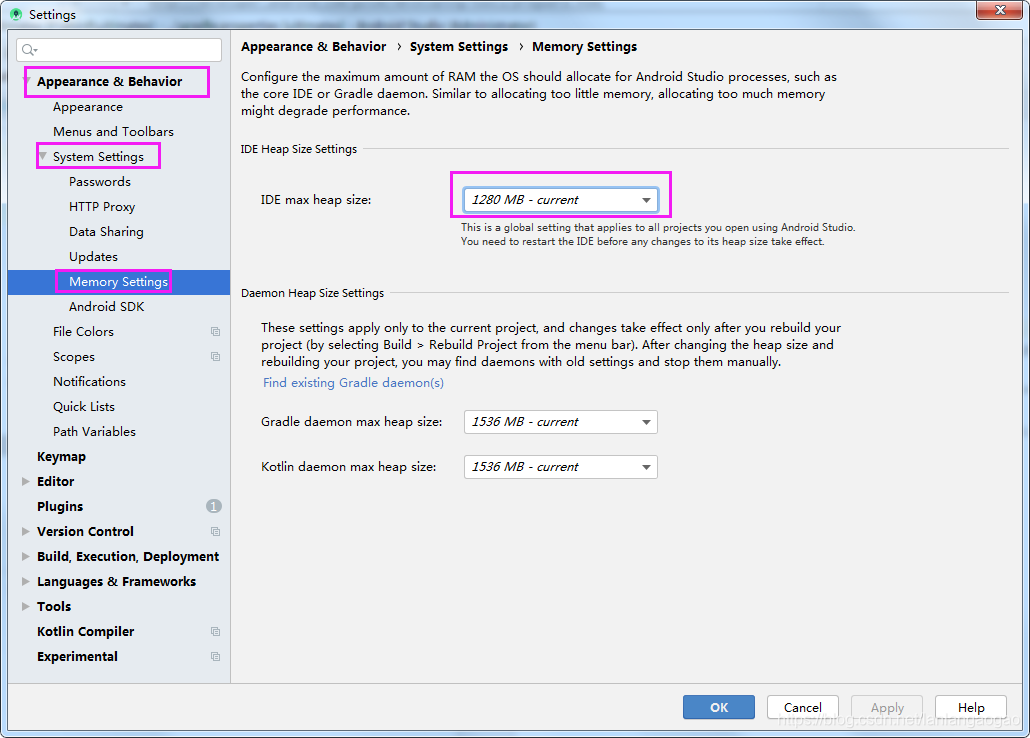Viewport: 1030px width, 738px height.
Task: Click the project-level icon beside Experimental
Action: tap(215, 657)
